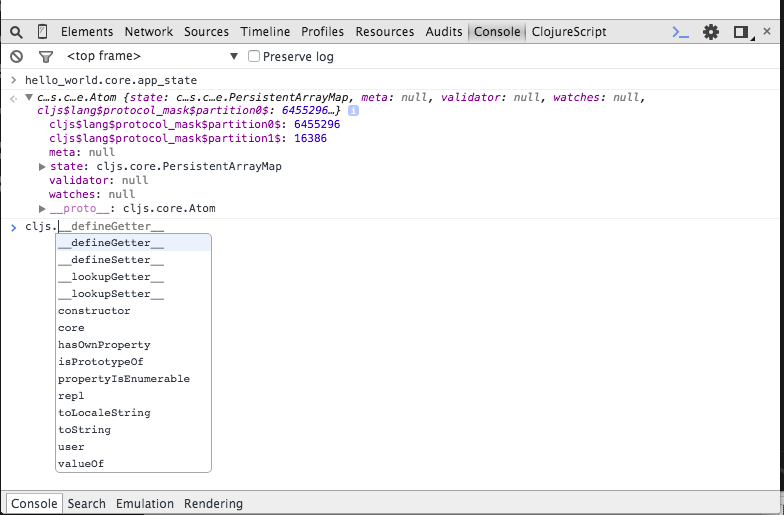784x515 pixels.
Task: Choose __defineGetter__ in the autocomplete list
Action: point(134,243)
